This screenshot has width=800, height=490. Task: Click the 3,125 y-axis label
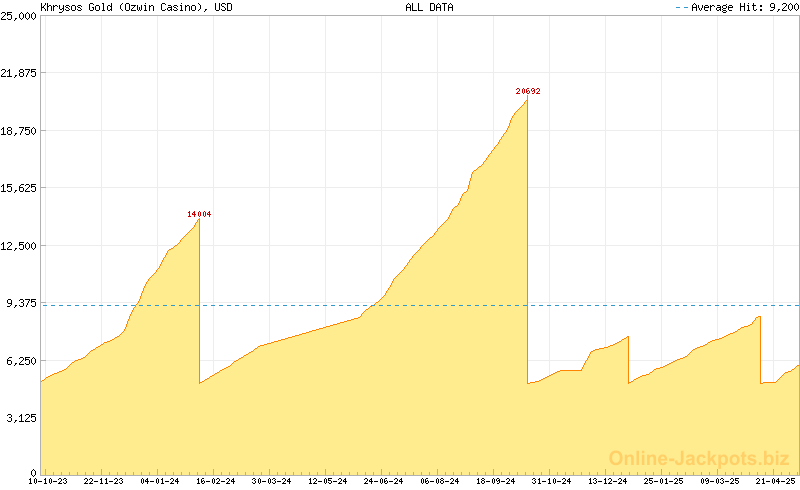tap(21, 418)
